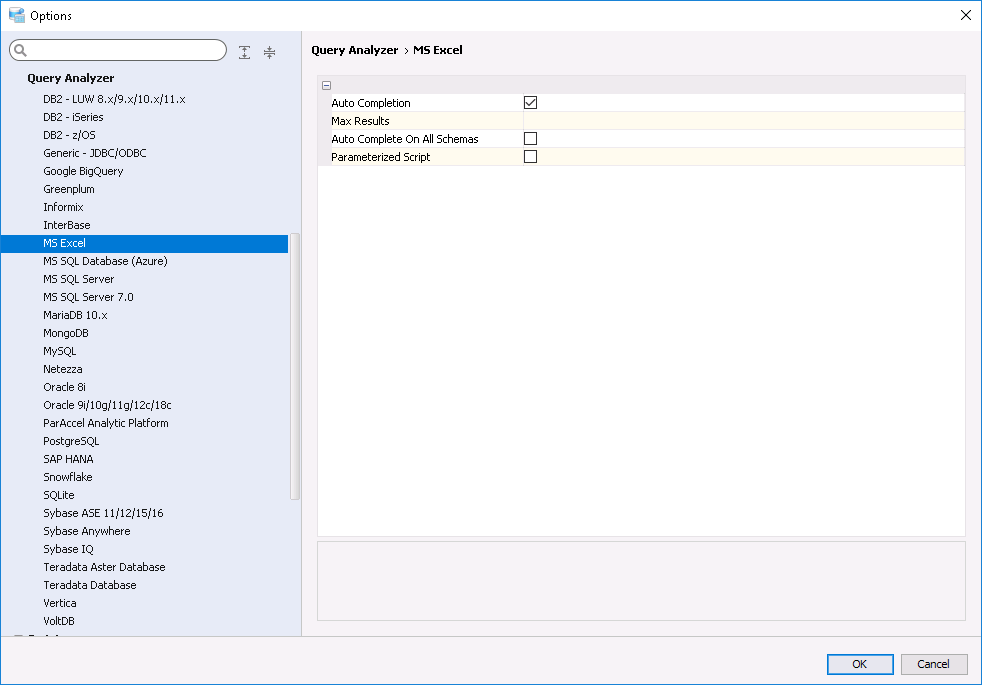Disable the Auto Completion checkbox
The width and height of the screenshot is (982, 685).
530,102
